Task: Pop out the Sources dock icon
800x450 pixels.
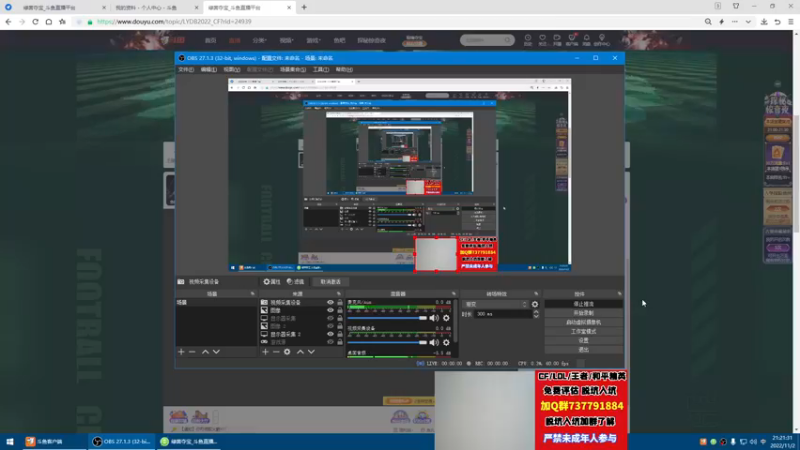Action: tap(339, 294)
